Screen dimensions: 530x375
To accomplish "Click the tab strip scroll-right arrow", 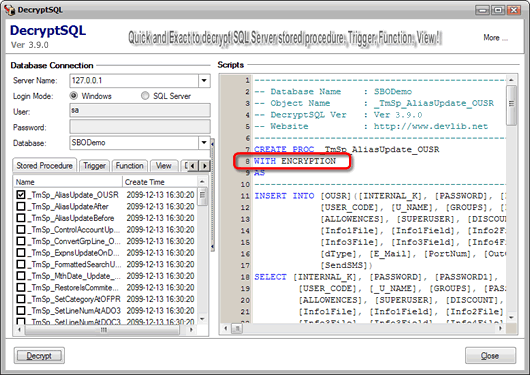I will tap(204, 166).
